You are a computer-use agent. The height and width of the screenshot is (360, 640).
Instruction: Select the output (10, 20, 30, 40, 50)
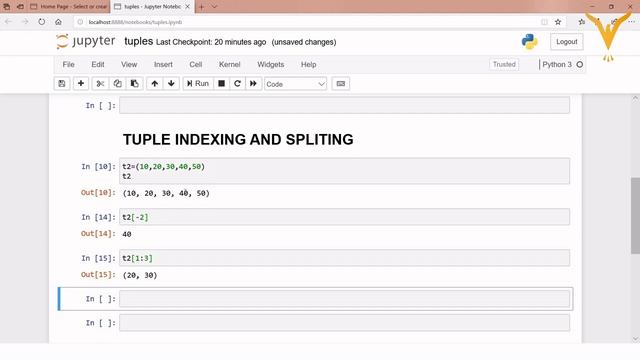(166, 193)
